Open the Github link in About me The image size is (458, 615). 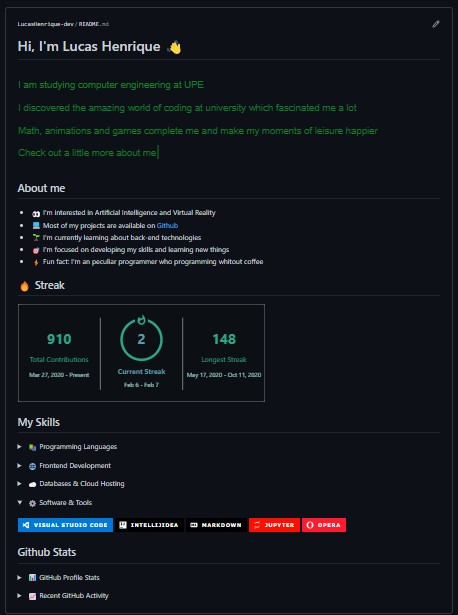167,226
